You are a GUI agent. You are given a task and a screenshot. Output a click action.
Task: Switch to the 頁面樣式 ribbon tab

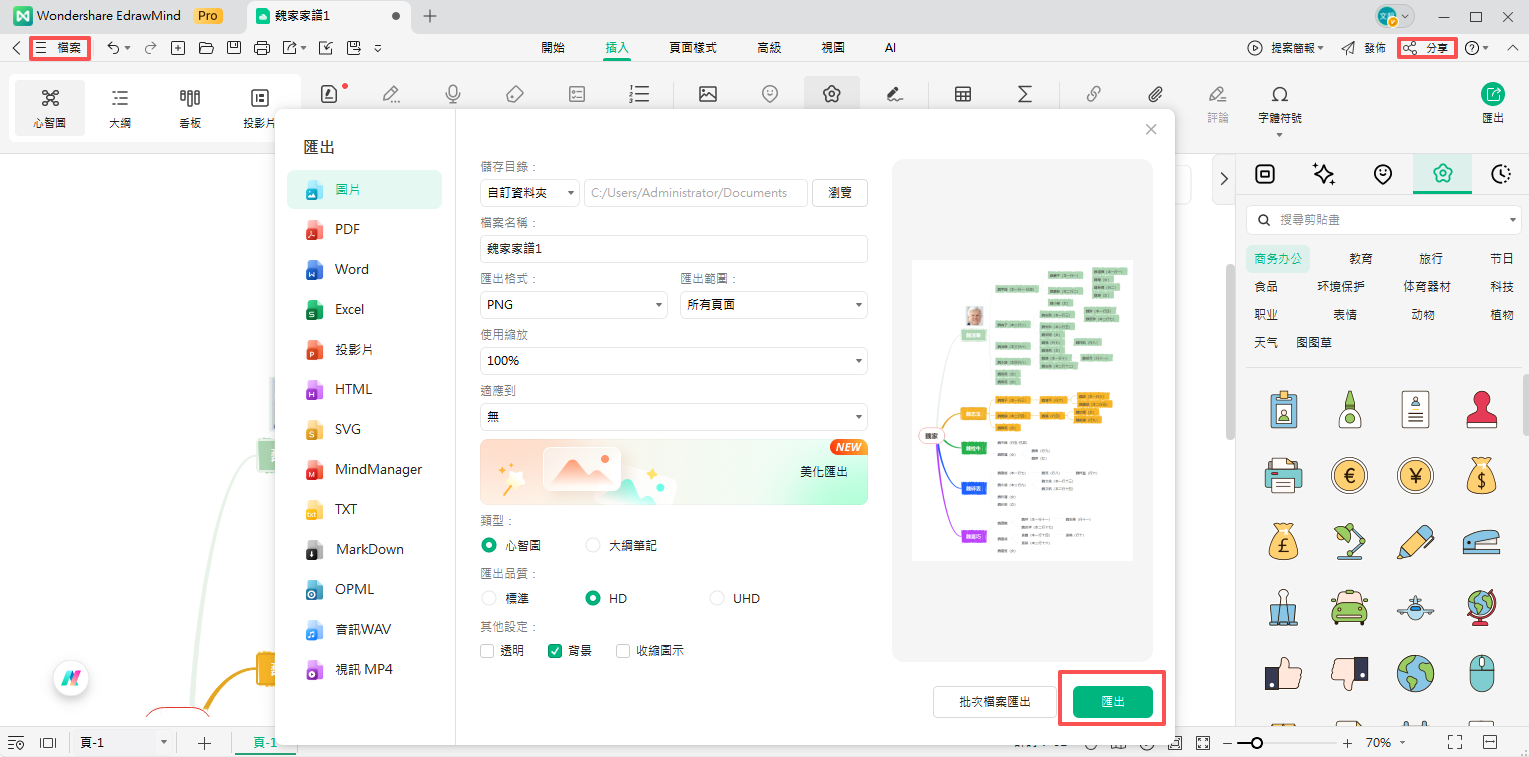tap(695, 47)
